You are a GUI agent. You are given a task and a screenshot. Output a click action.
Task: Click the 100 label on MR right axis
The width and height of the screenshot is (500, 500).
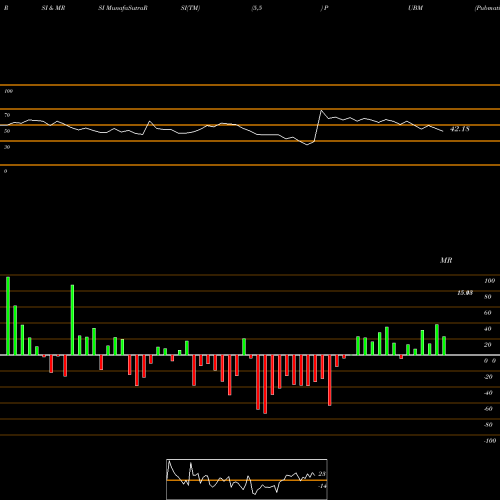point(490,281)
